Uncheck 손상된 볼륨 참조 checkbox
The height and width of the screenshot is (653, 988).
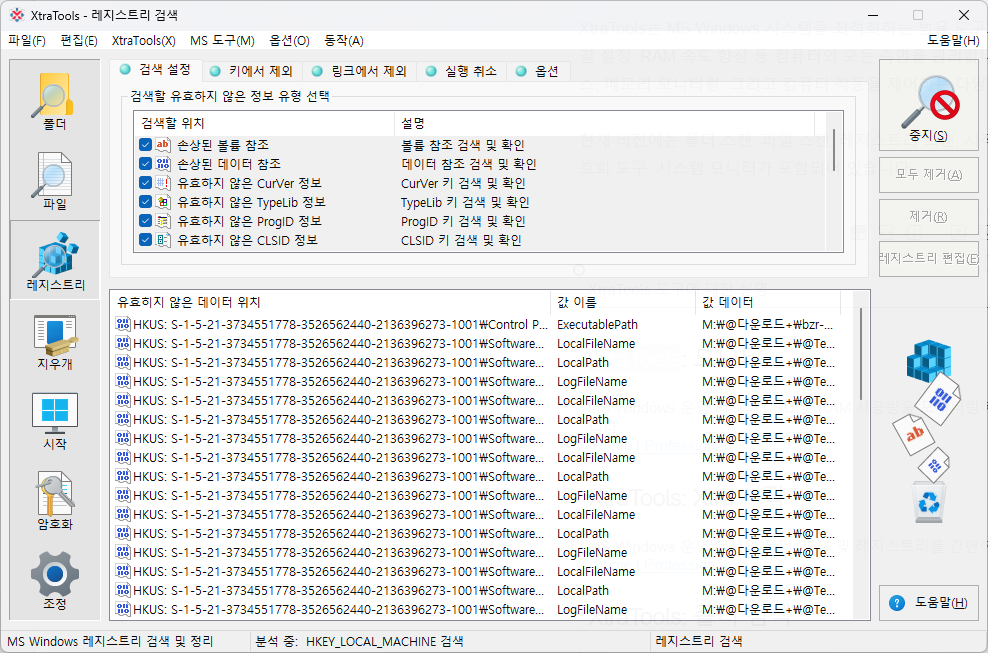pos(146,145)
